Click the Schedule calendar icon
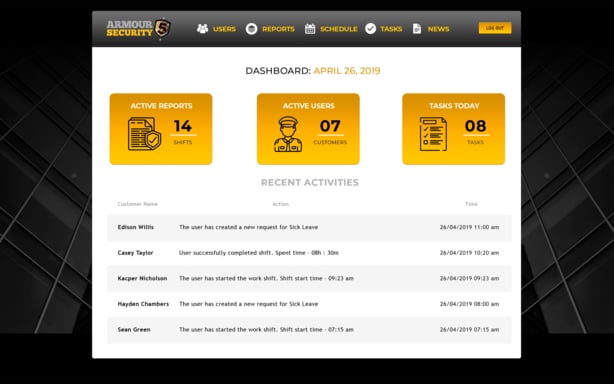The image size is (614, 384). pos(310,29)
